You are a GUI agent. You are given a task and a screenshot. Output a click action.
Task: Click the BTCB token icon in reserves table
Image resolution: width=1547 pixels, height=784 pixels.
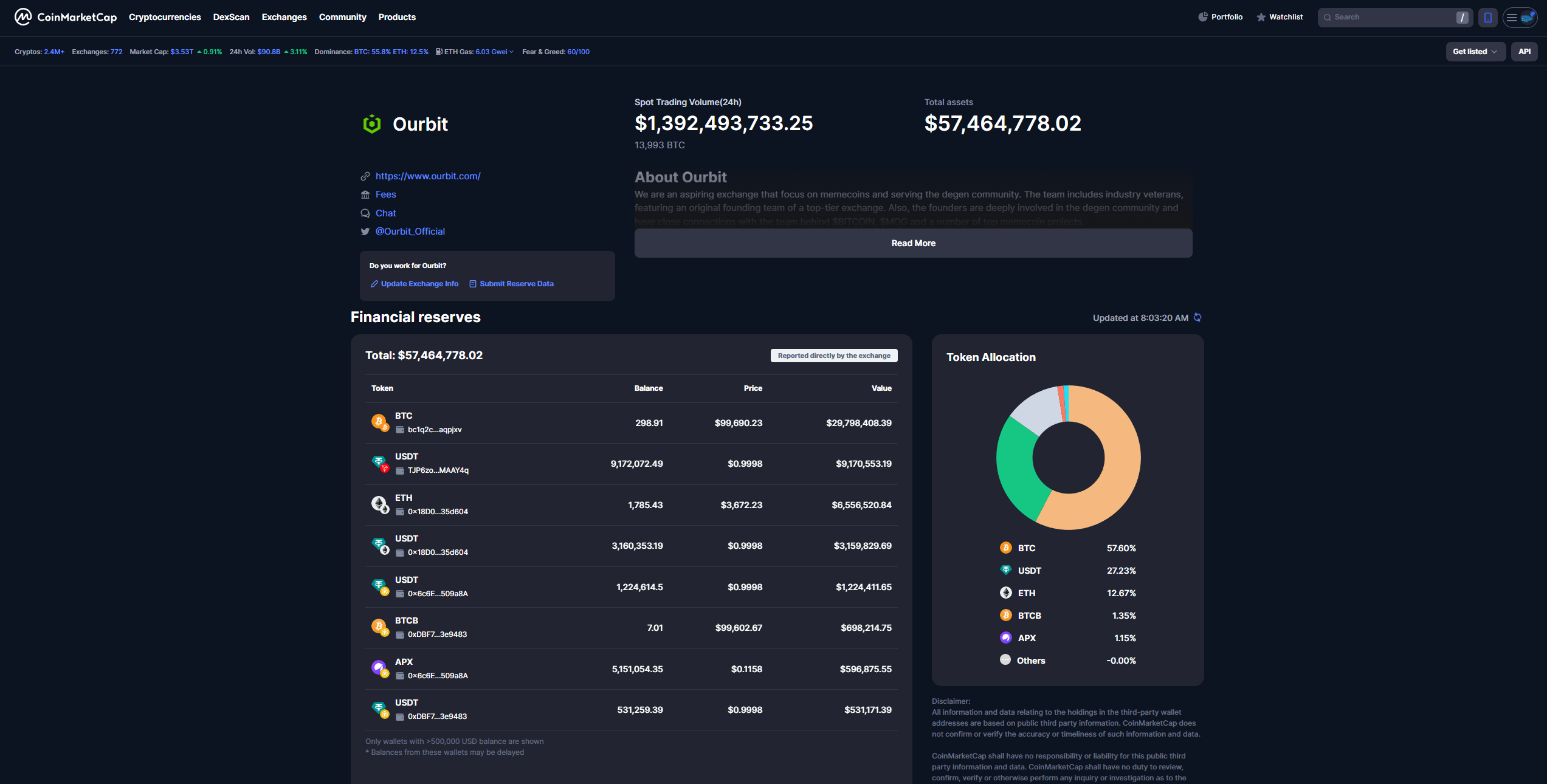click(x=379, y=627)
